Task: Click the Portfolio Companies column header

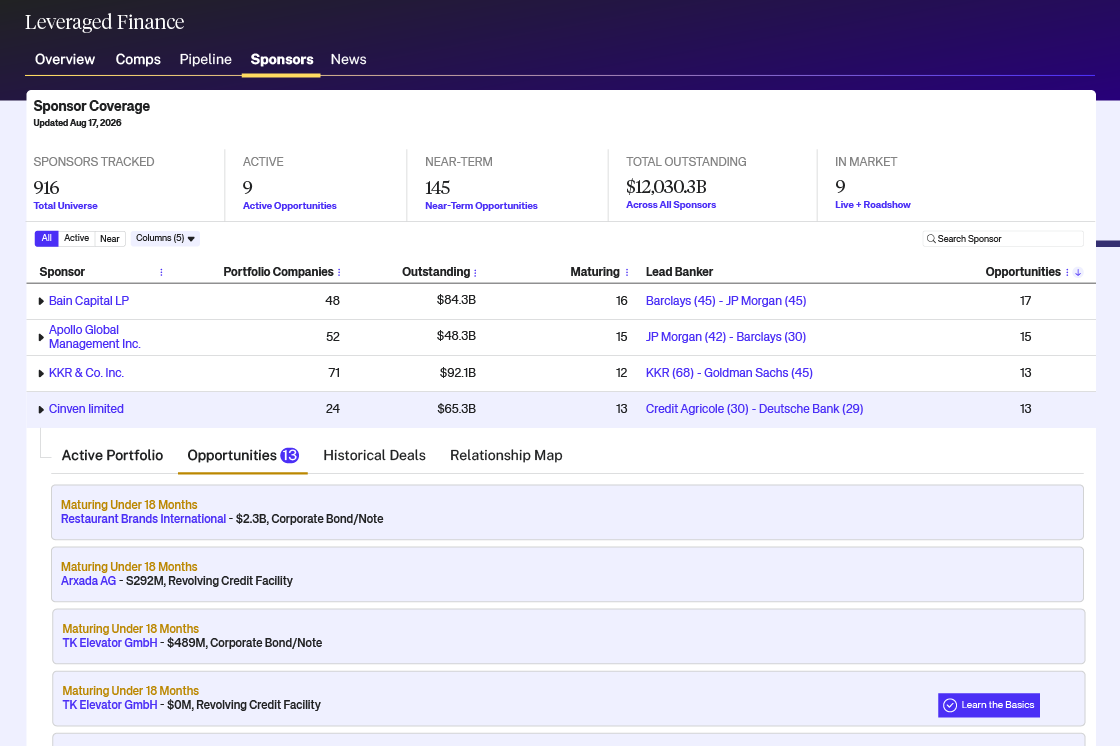Action: point(278,272)
